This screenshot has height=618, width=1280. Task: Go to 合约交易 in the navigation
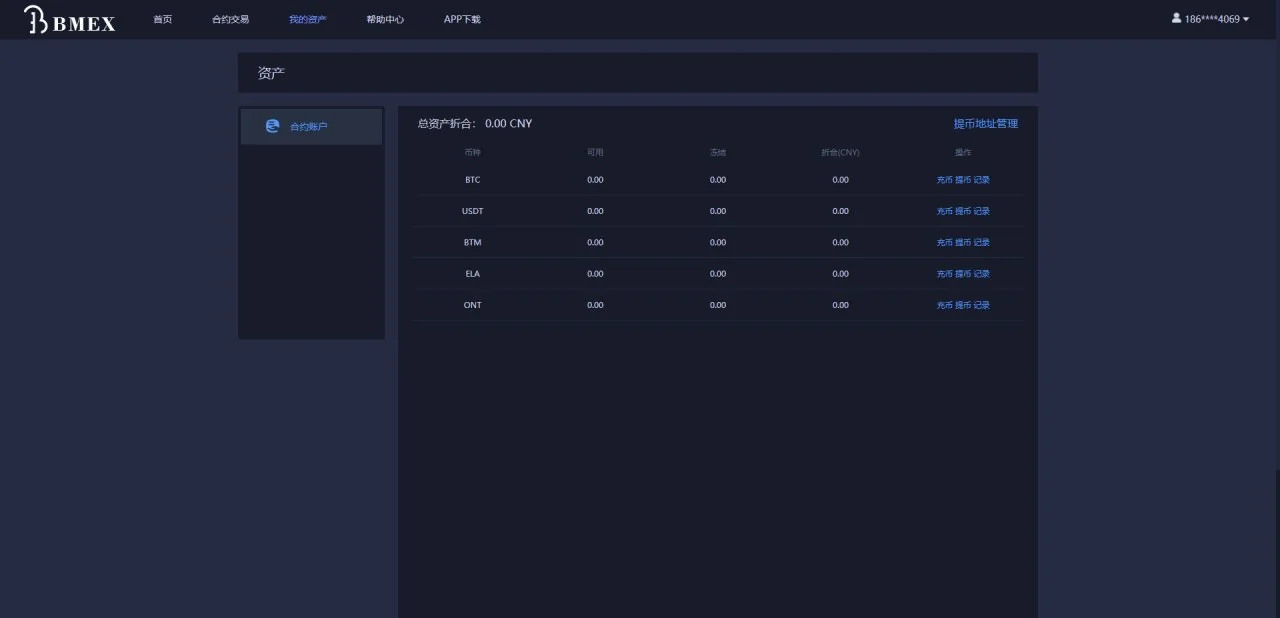(x=230, y=19)
